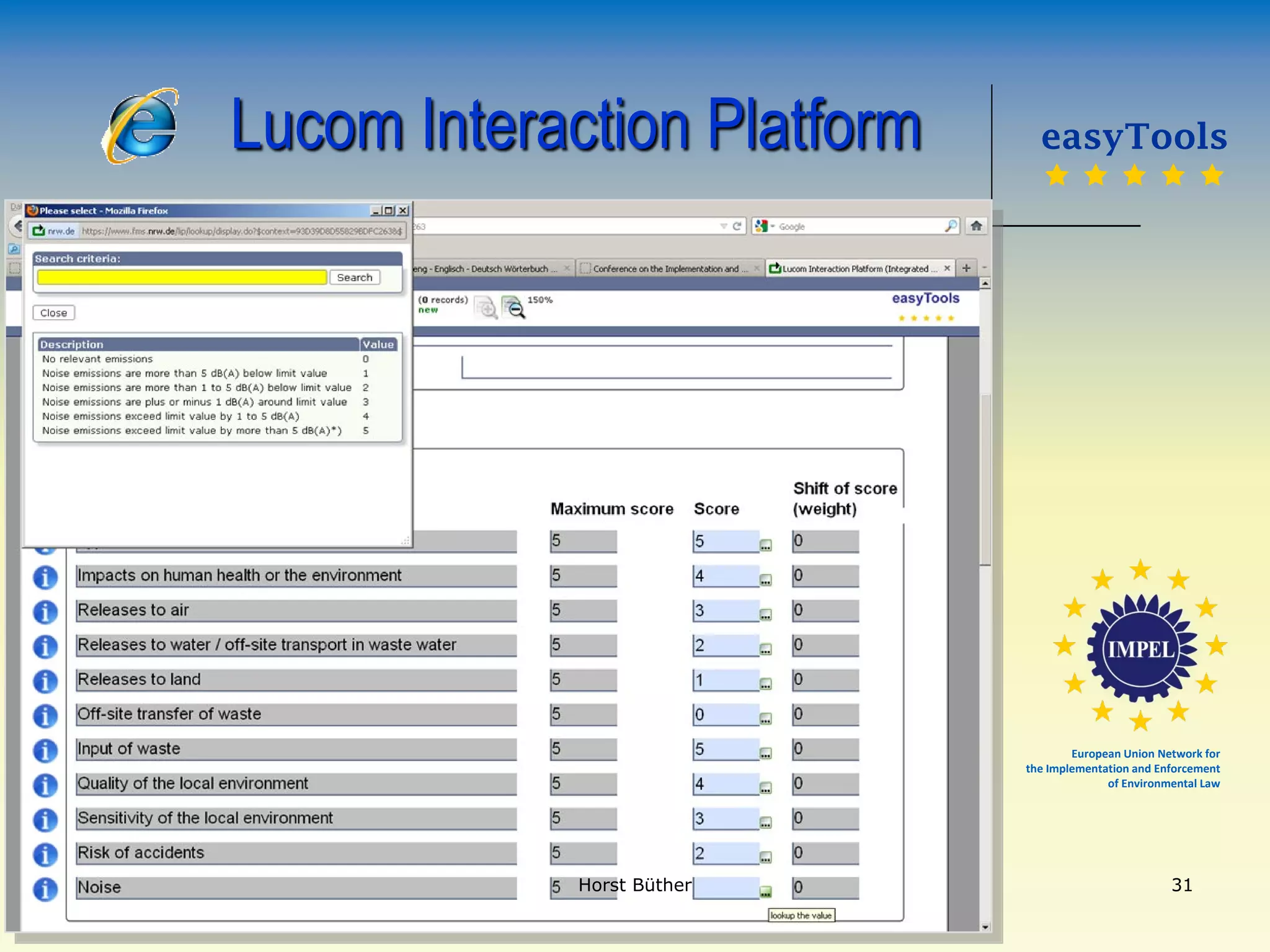Click the Value column header in popup
This screenshot has width=1270, height=952.
click(x=378, y=345)
